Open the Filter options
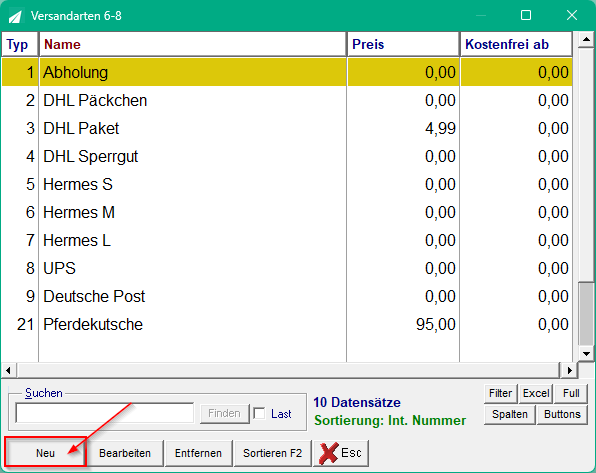The image size is (596, 473). [x=501, y=393]
